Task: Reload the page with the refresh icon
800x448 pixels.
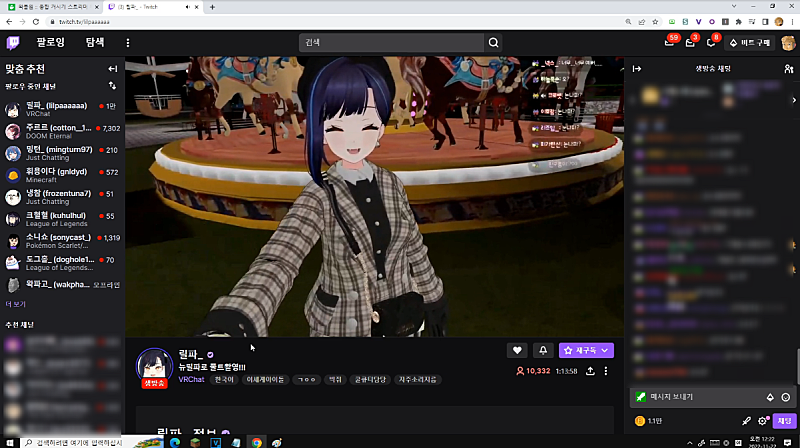Action: pos(36,22)
